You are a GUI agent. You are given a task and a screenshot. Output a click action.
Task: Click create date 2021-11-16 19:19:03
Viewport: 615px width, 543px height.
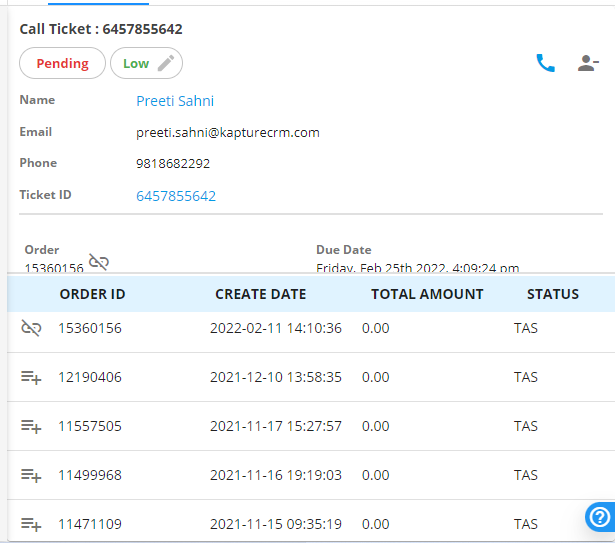tap(276, 475)
